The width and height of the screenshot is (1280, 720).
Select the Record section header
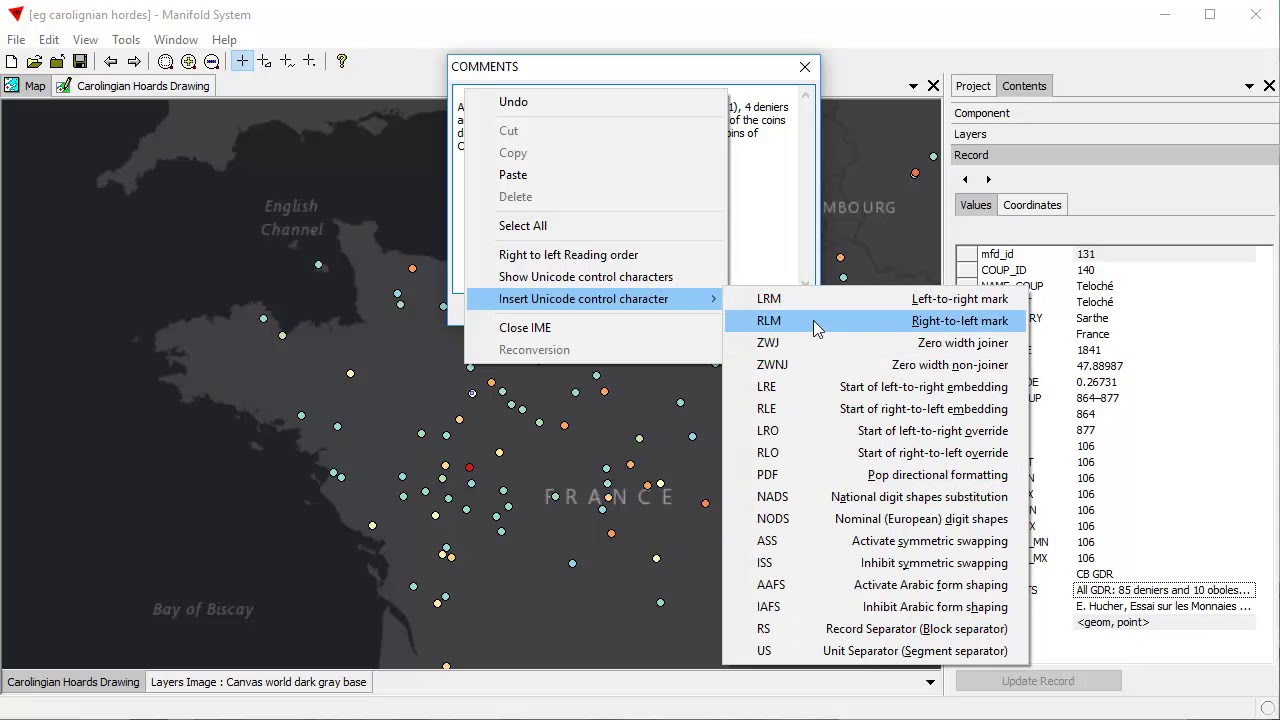(x=1114, y=155)
